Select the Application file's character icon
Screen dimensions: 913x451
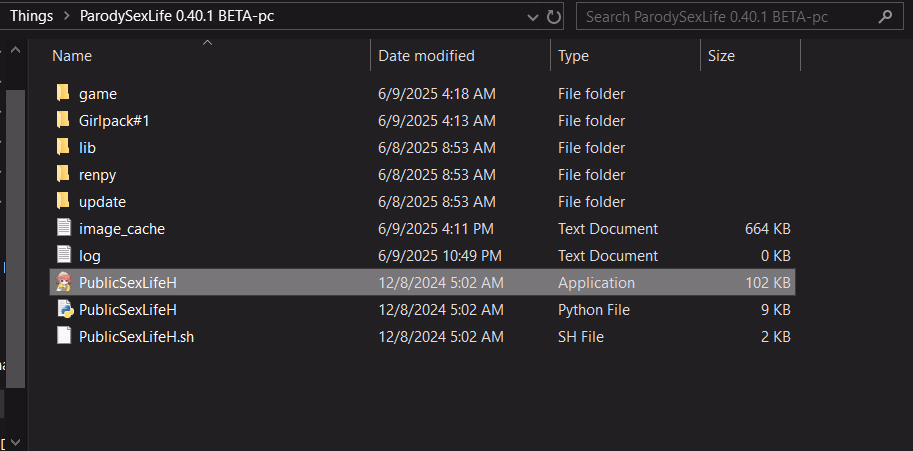[63, 282]
